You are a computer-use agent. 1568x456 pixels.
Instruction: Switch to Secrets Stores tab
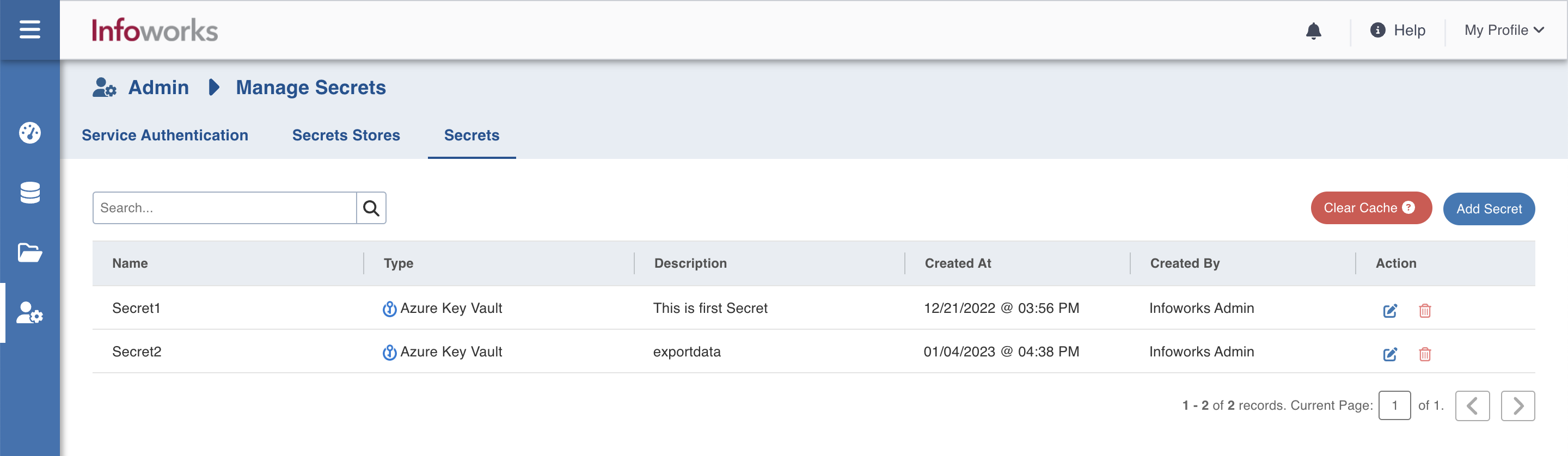[346, 135]
